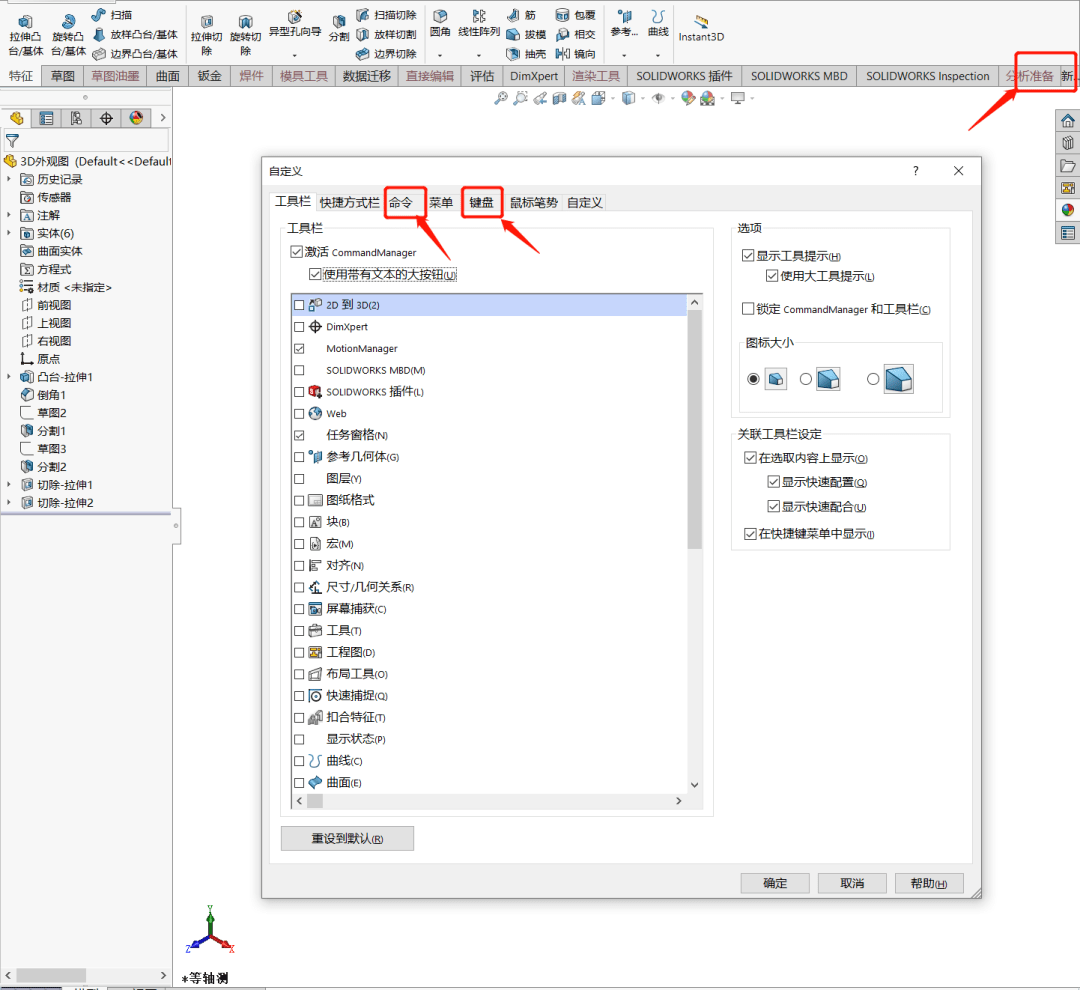Viewport: 1080px width, 990px height.
Task: Check 锁定 CommandManager 和工具栏 option
Action: [x=748, y=309]
